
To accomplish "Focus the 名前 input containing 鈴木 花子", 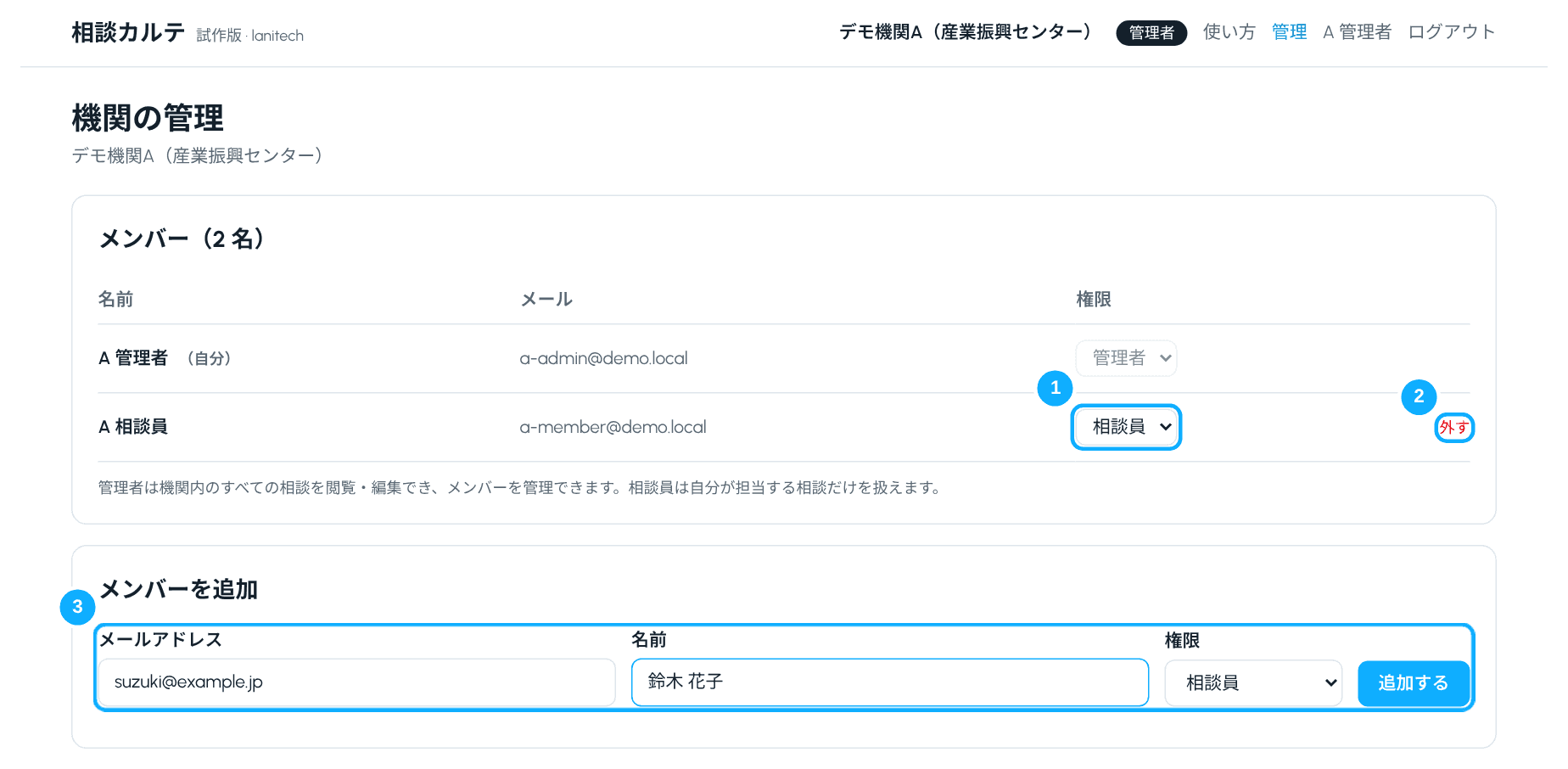I will pyautogui.click(x=889, y=682).
